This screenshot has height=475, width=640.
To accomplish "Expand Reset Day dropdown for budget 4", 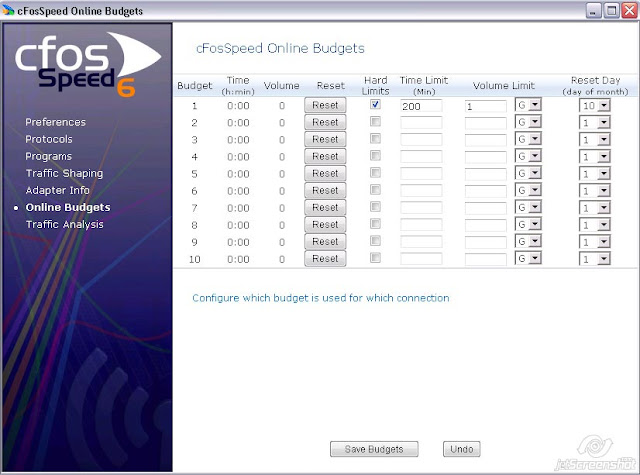I will click(x=595, y=157).
